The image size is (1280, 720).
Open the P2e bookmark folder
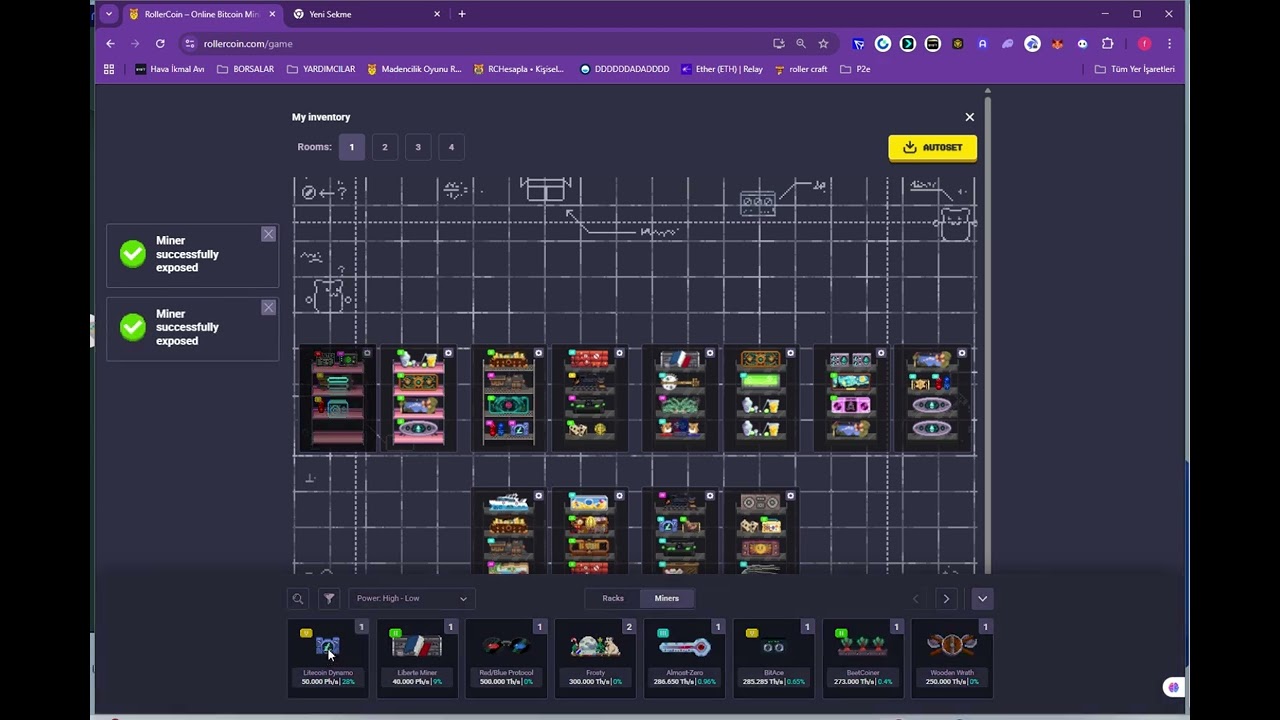pyautogui.click(x=855, y=69)
